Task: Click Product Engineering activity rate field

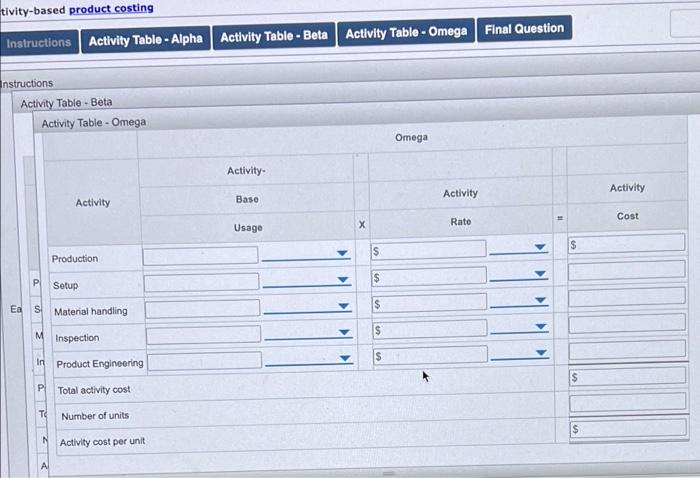Action: [431, 355]
